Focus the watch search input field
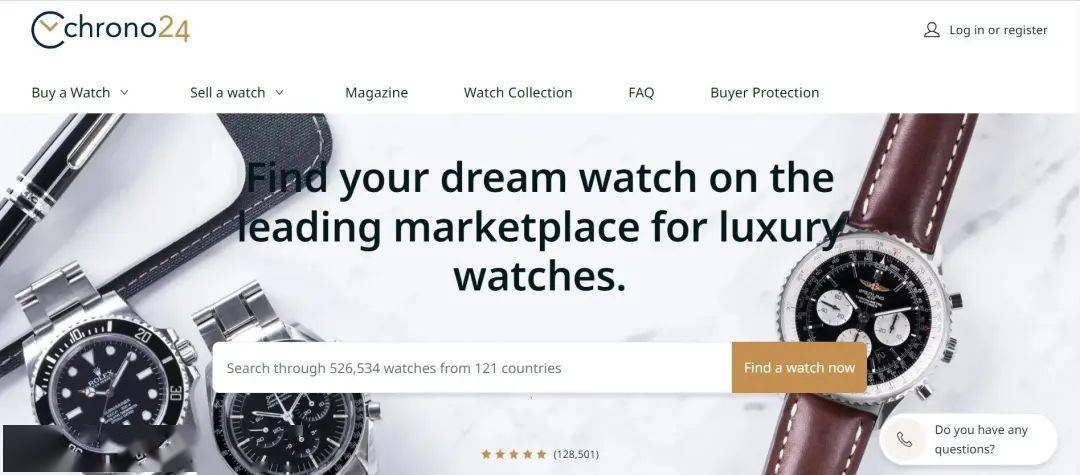1080x475 pixels. 472,368
